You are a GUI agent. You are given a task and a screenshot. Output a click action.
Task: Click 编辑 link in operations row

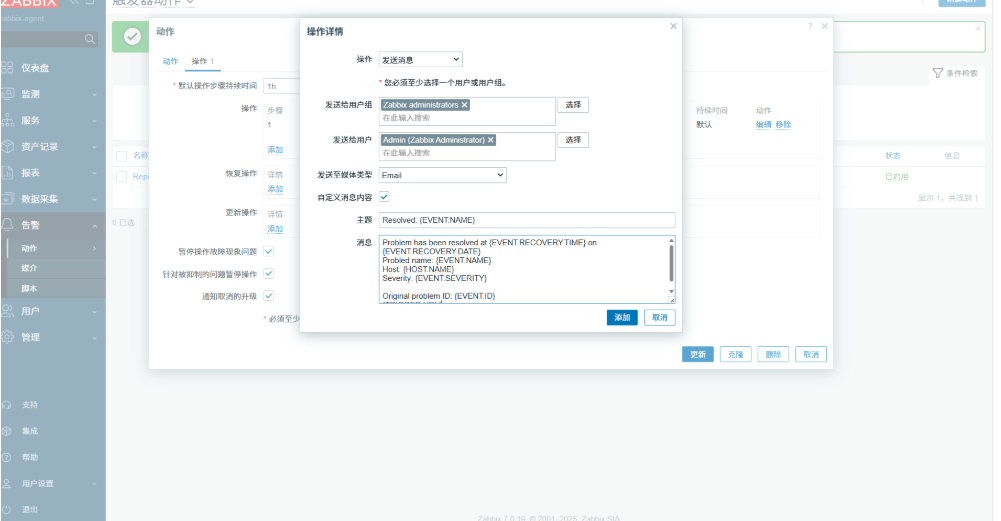click(x=764, y=125)
